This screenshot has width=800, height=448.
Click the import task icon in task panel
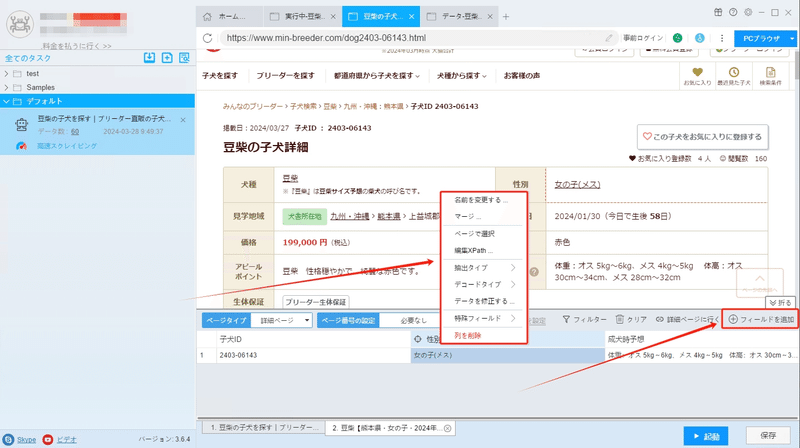[149, 58]
